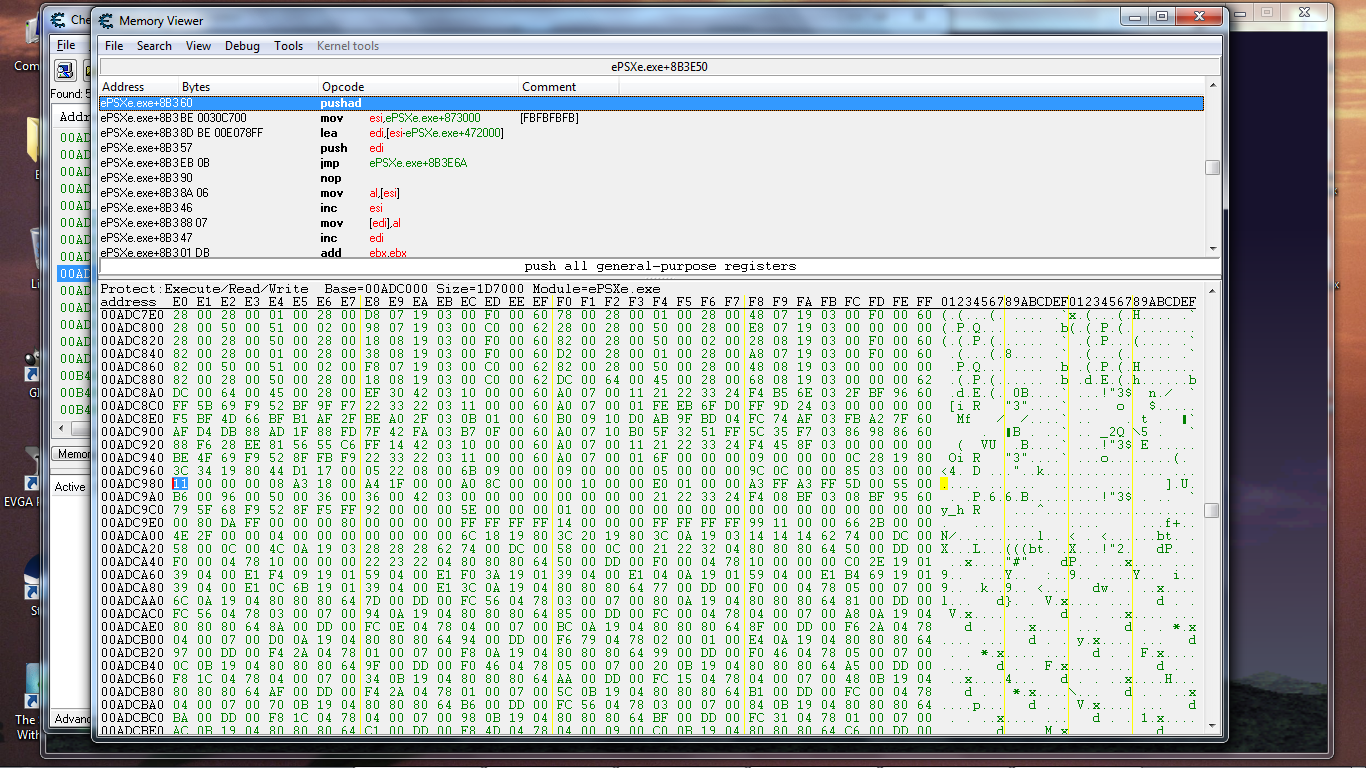Click the Opcode column header

pos(342,87)
